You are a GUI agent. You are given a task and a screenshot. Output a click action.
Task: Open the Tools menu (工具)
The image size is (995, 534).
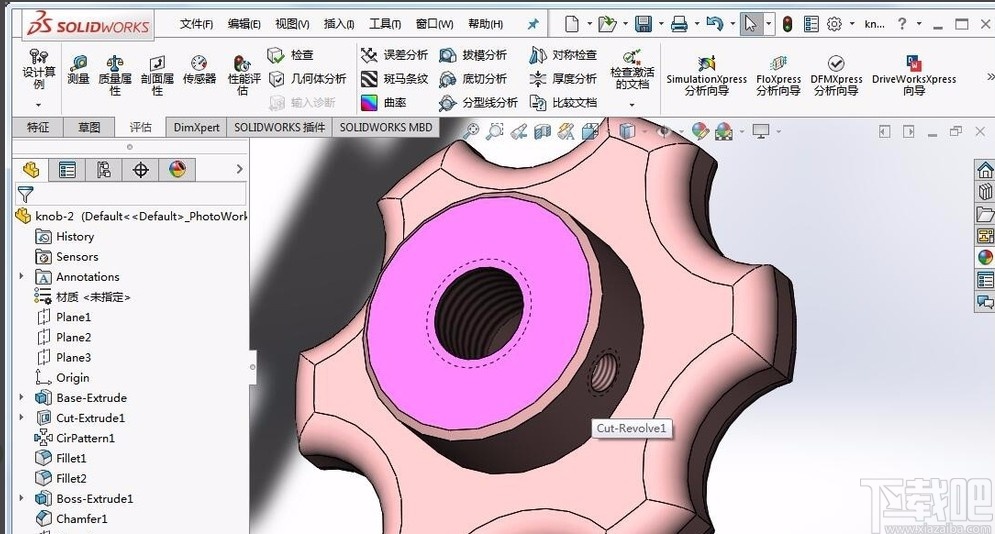coord(385,24)
